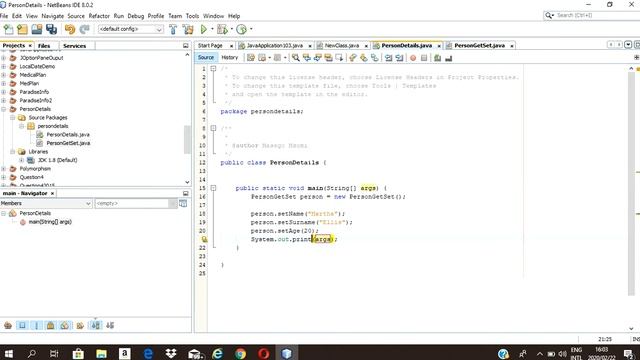Click the Open Project toolbar icon
640x360 pixels.
point(37,29)
